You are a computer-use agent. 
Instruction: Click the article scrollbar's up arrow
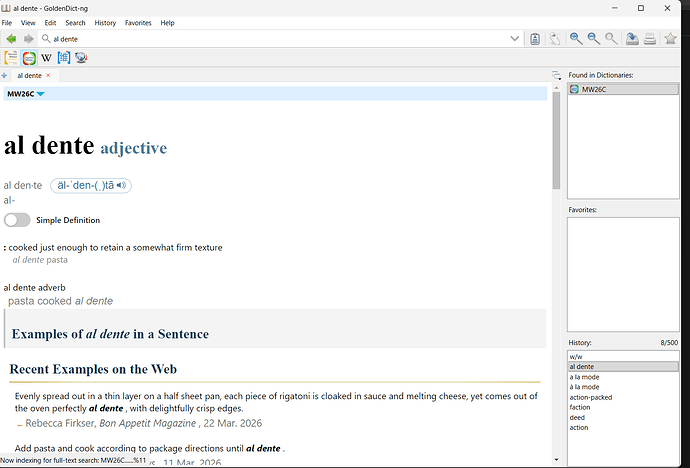click(x=556, y=88)
